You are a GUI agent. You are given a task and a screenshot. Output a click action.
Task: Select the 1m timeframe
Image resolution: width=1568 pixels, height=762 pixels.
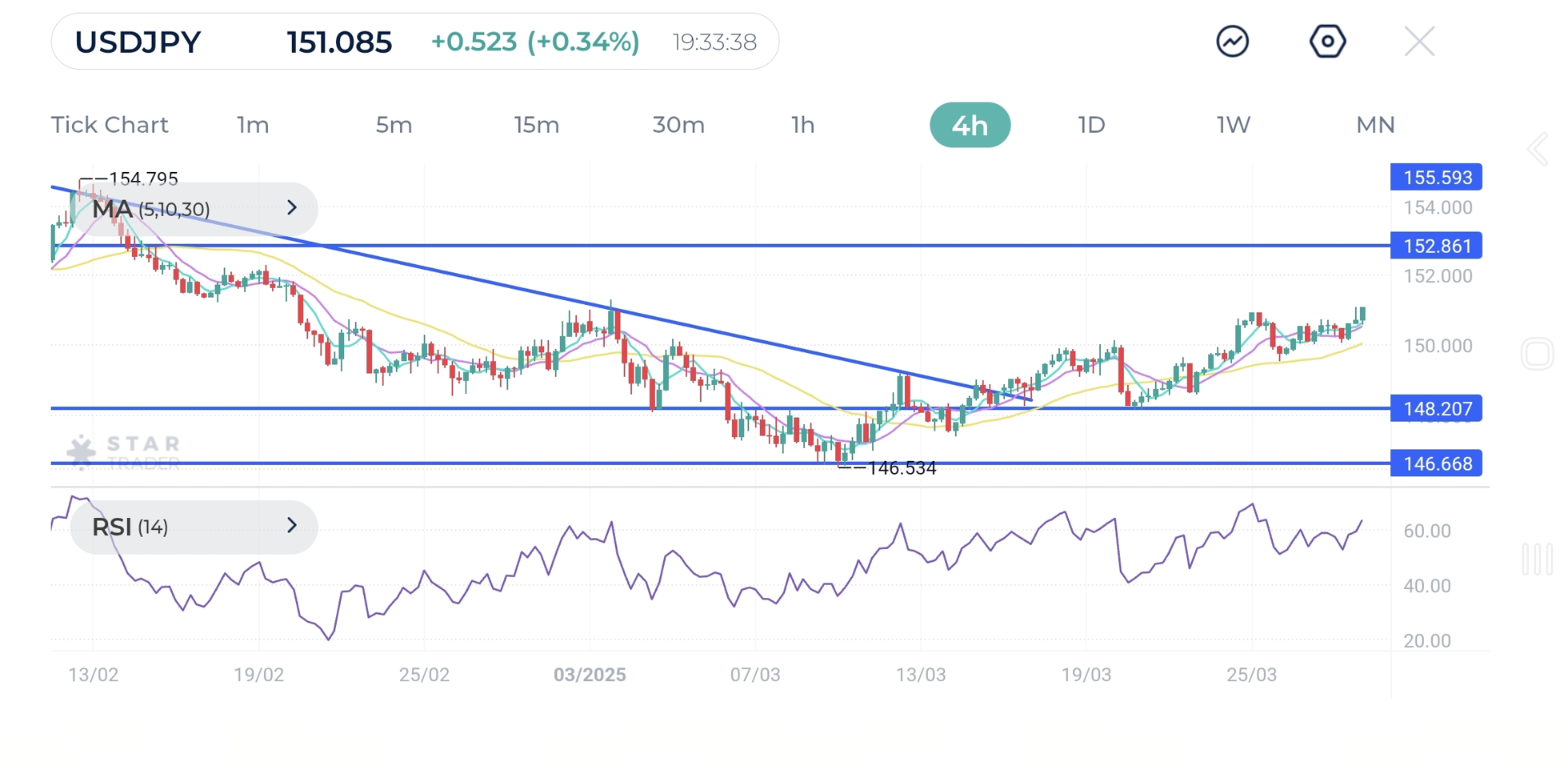click(253, 125)
